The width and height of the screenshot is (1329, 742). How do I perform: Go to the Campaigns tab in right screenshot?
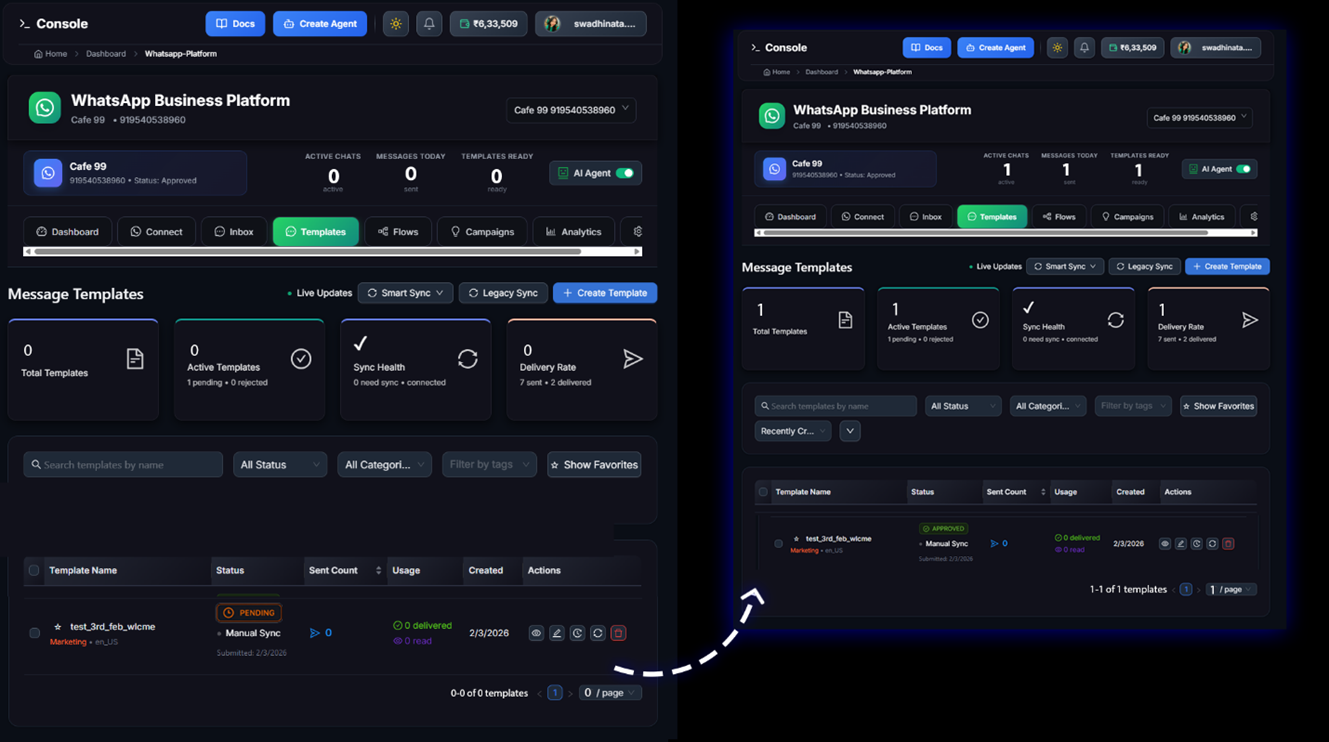[1127, 216]
